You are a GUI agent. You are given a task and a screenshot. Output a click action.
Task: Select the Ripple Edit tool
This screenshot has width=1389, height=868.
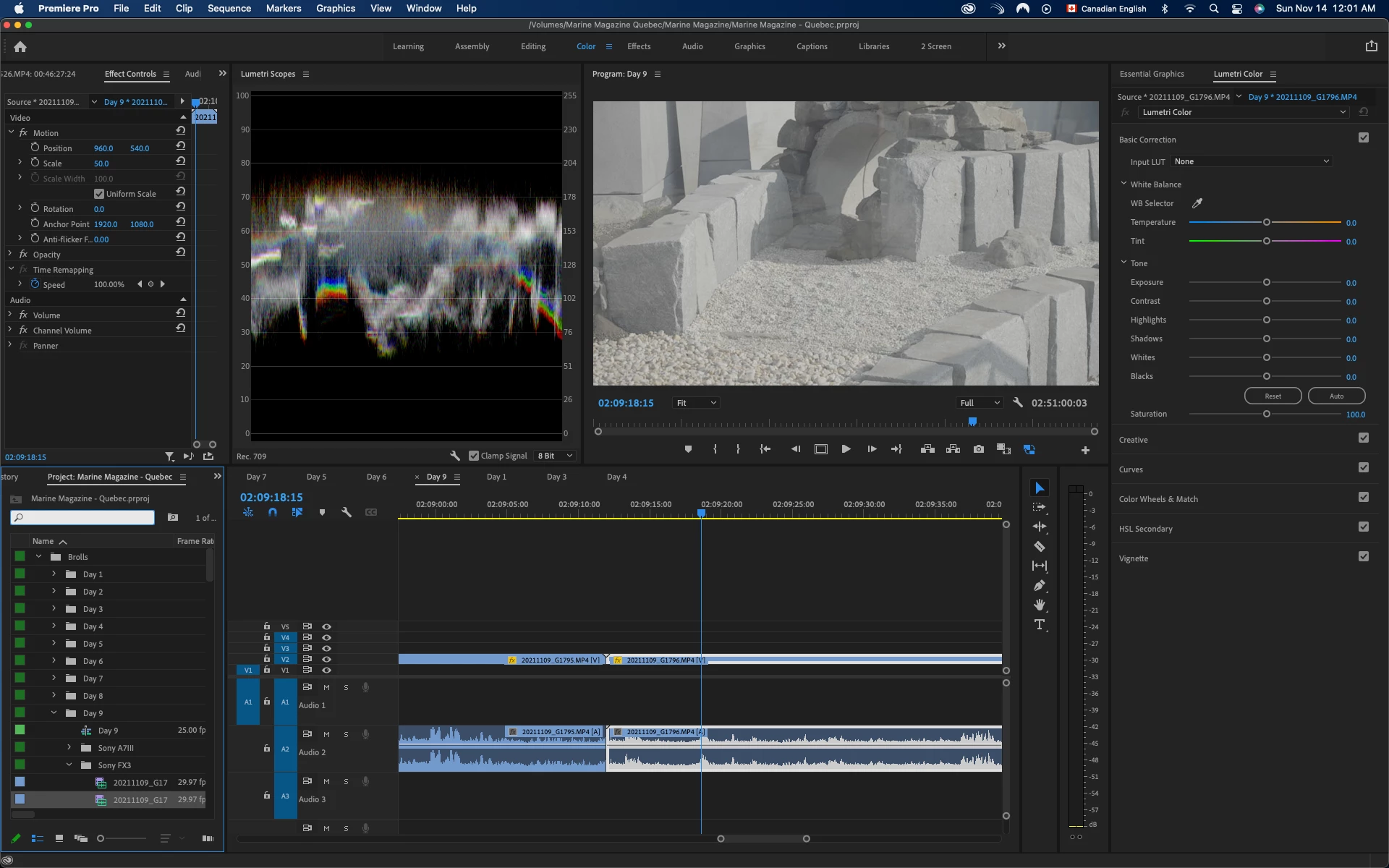pos(1040,527)
